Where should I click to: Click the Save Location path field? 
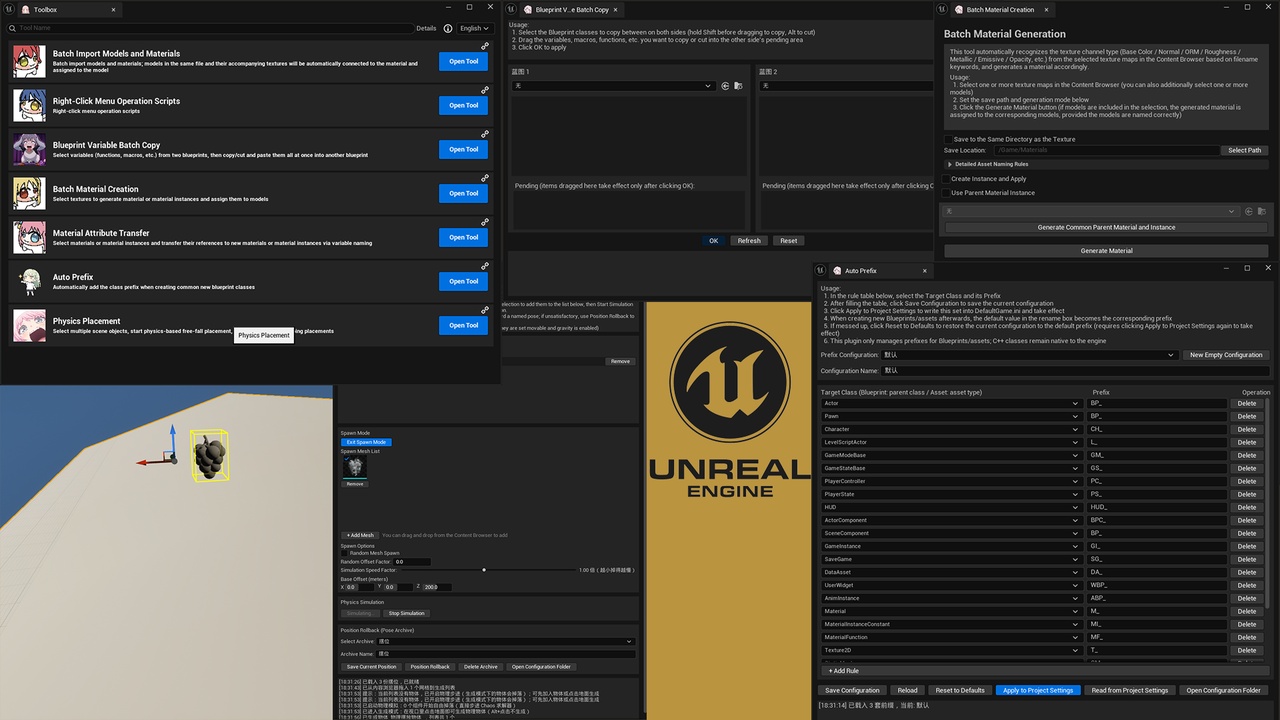(1105, 150)
